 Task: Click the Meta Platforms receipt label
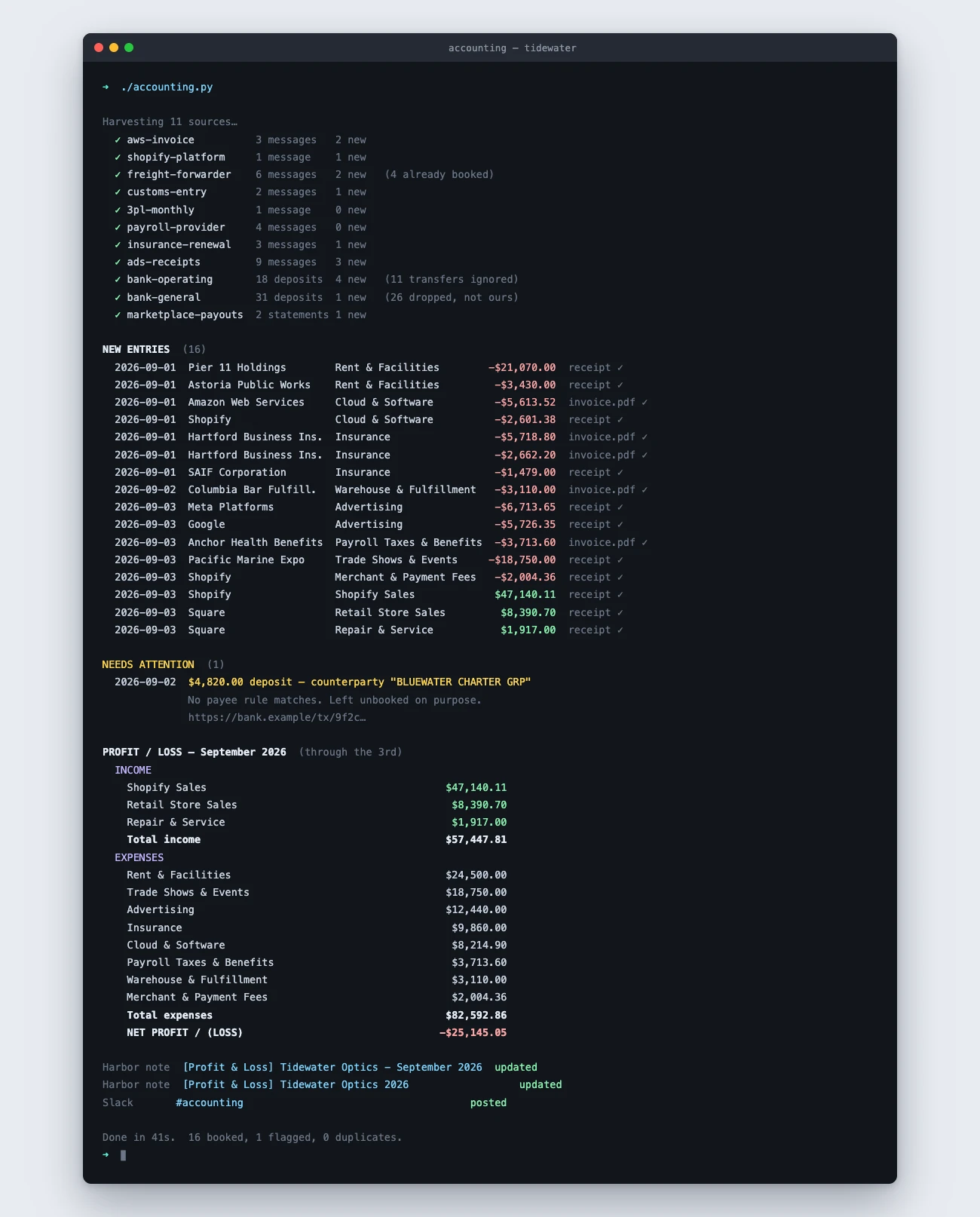pyautogui.click(x=590, y=507)
